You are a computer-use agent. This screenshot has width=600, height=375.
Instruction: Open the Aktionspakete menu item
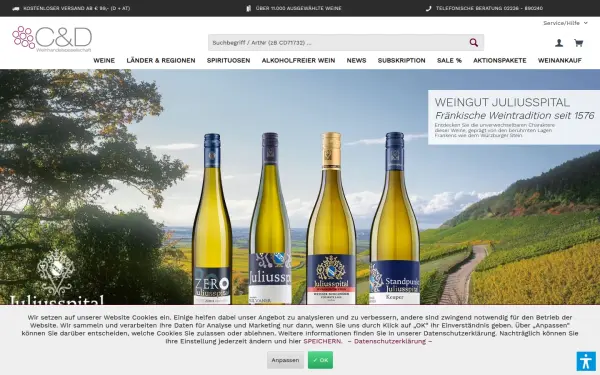(x=500, y=60)
